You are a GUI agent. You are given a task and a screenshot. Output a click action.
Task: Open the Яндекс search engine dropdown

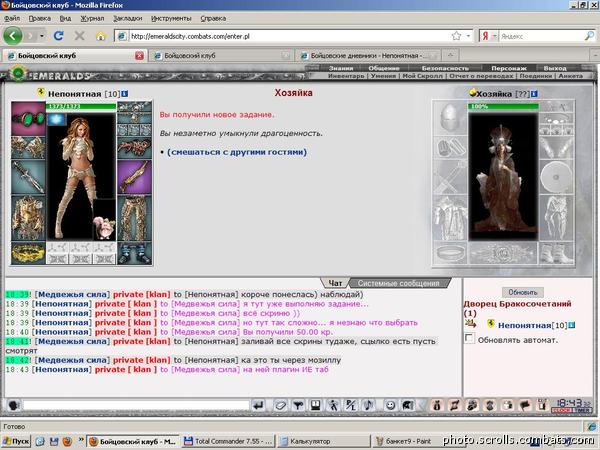coord(494,36)
